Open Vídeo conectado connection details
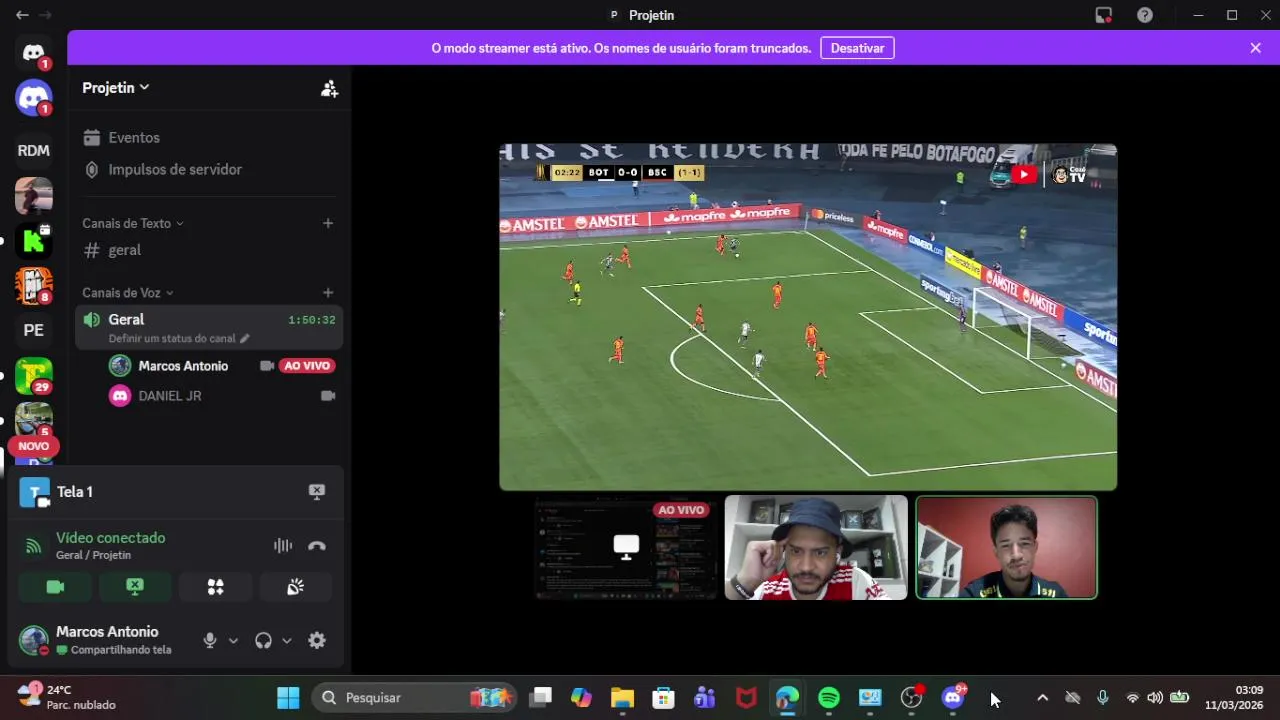This screenshot has width=1280, height=720. click(x=110, y=538)
